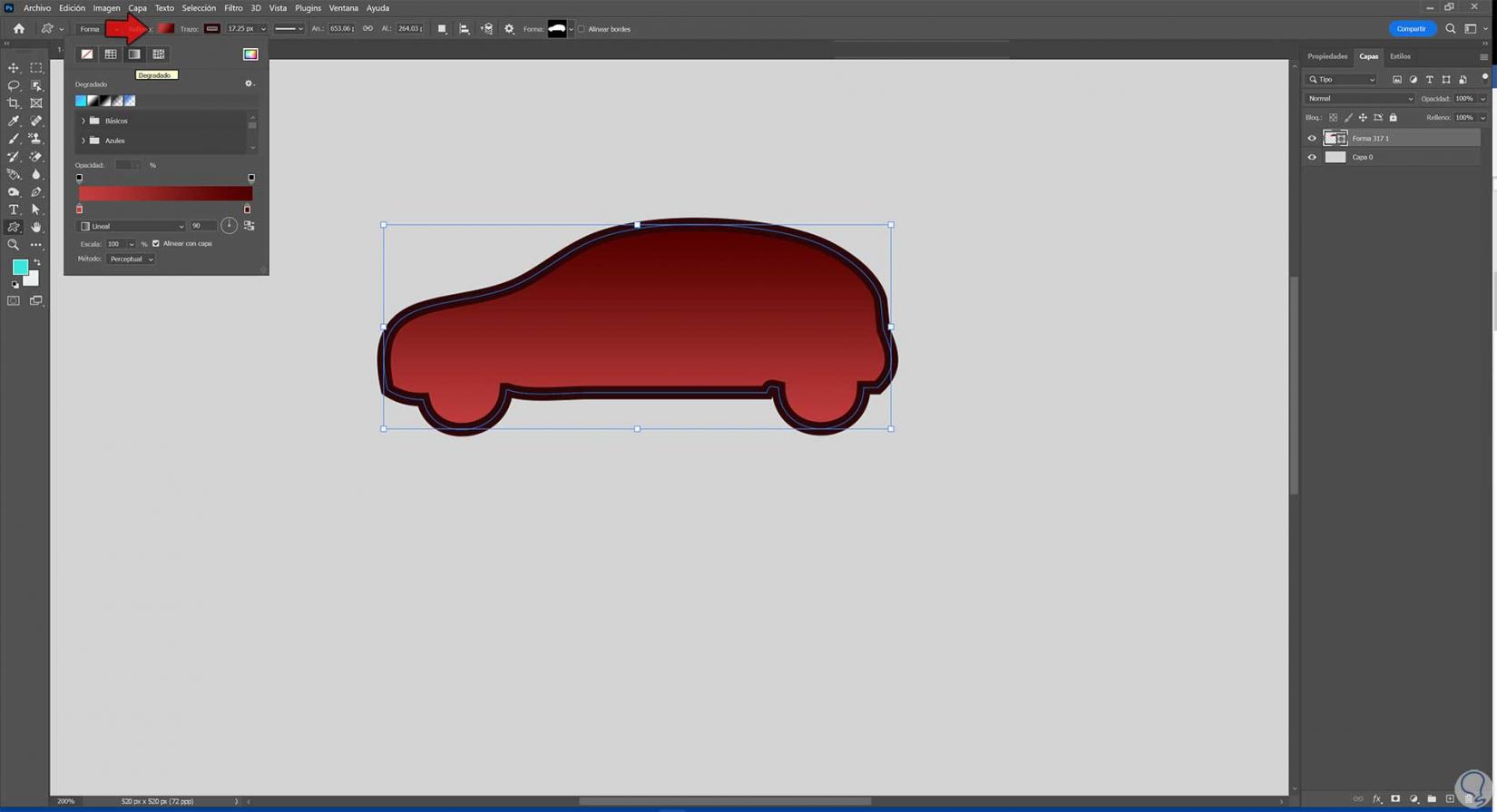Uncheck Alinear con capa checkbox
The width and height of the screenshot is (1497, 812).
(156, 244)
